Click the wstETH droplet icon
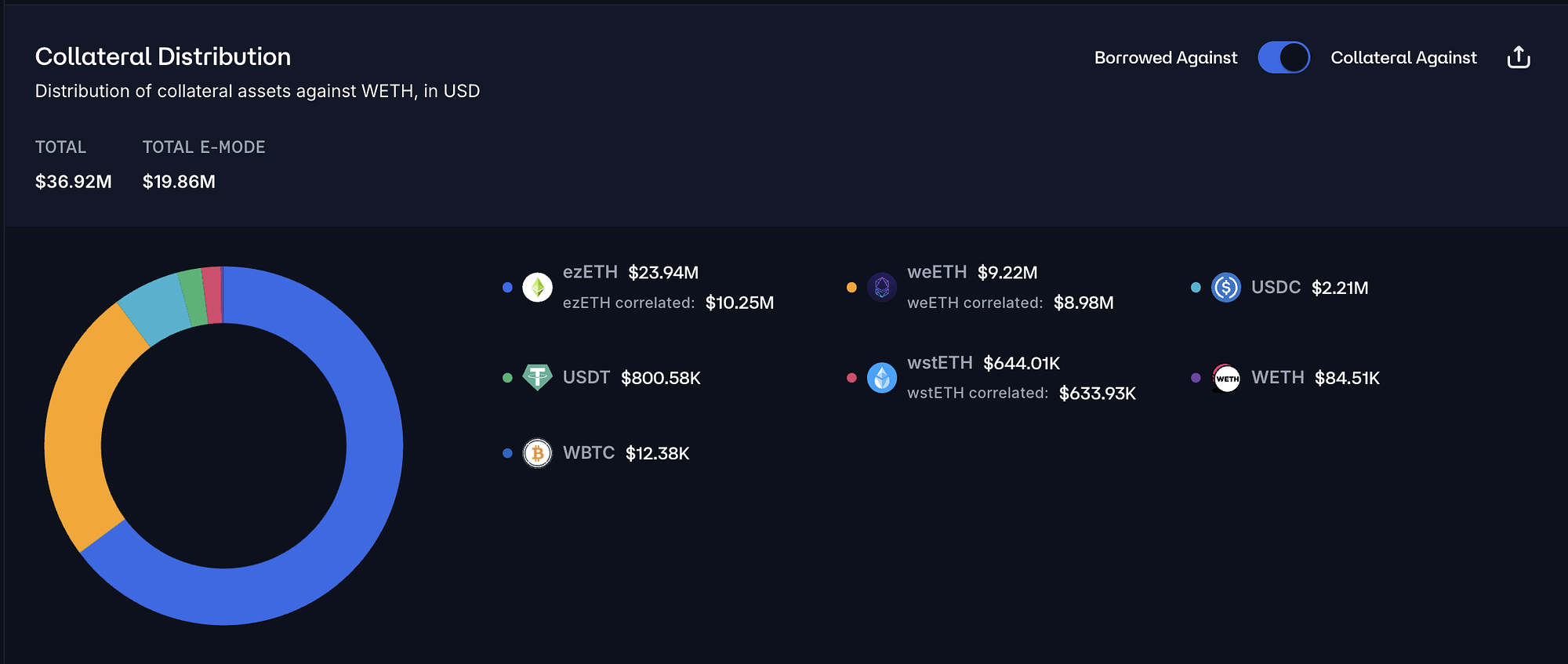1568x664 pixels. (x=882, y=378)
